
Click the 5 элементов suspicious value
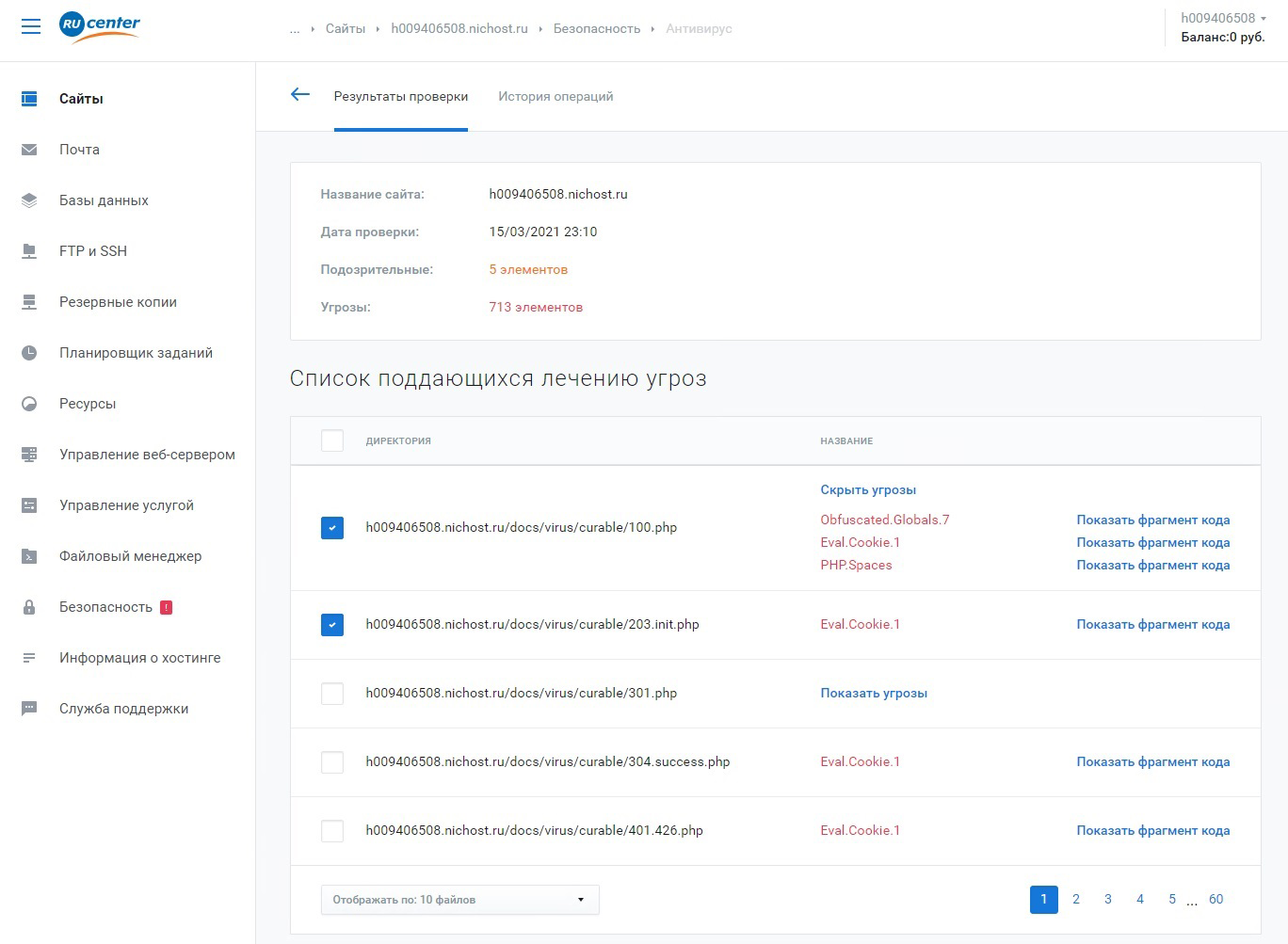click(528, 269)
